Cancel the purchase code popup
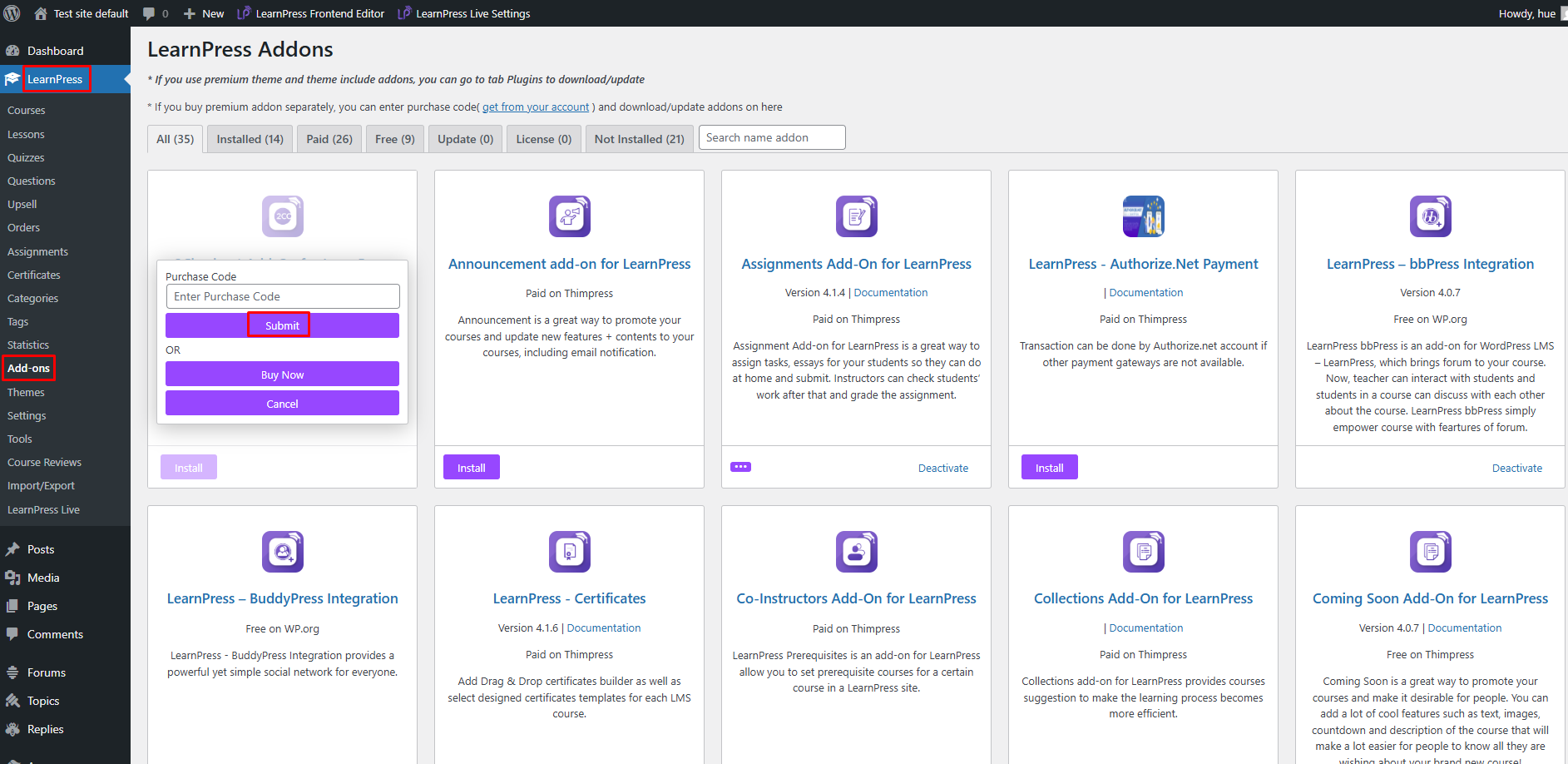Screen dimensions: 1568x764 [282, 404]
